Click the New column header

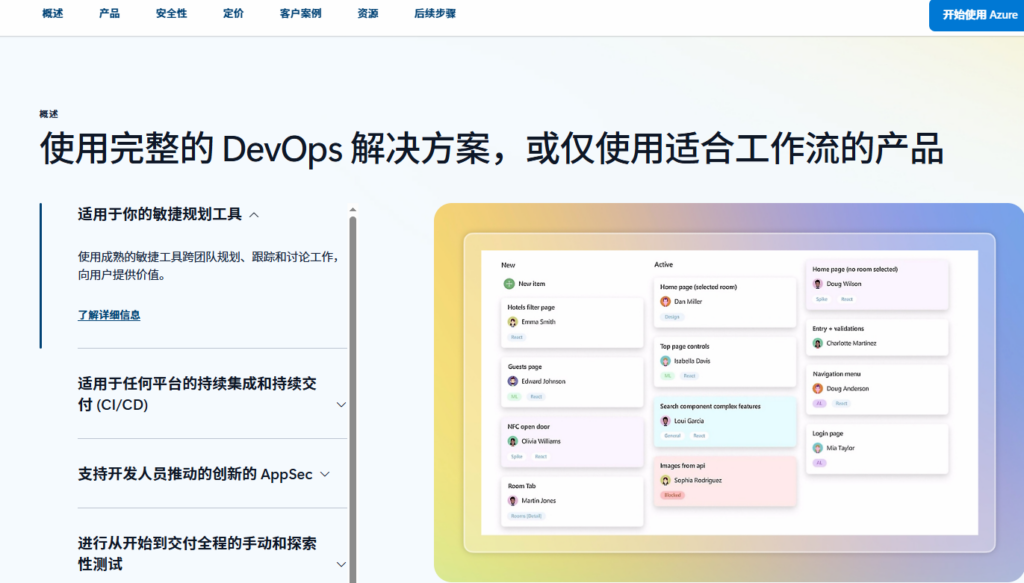pyautogui.click(x=508, y=265)
